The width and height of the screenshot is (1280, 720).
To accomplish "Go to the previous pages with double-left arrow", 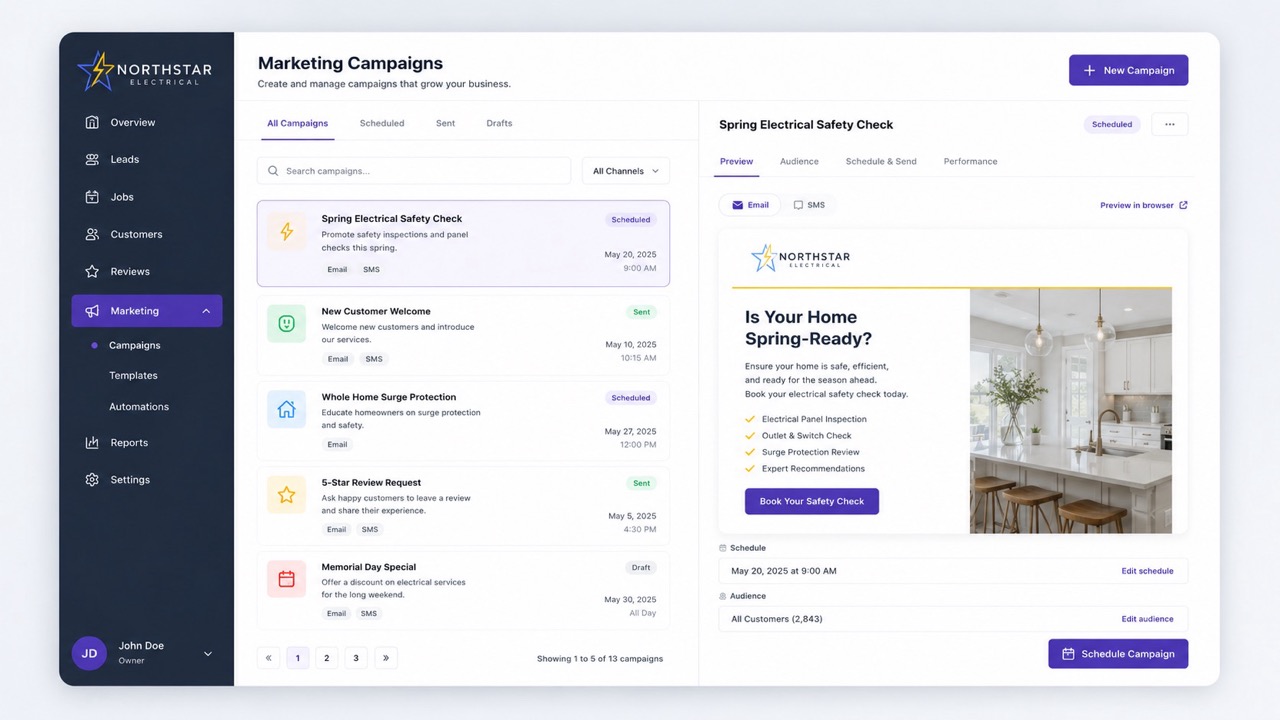I will (x=268, y=658).
